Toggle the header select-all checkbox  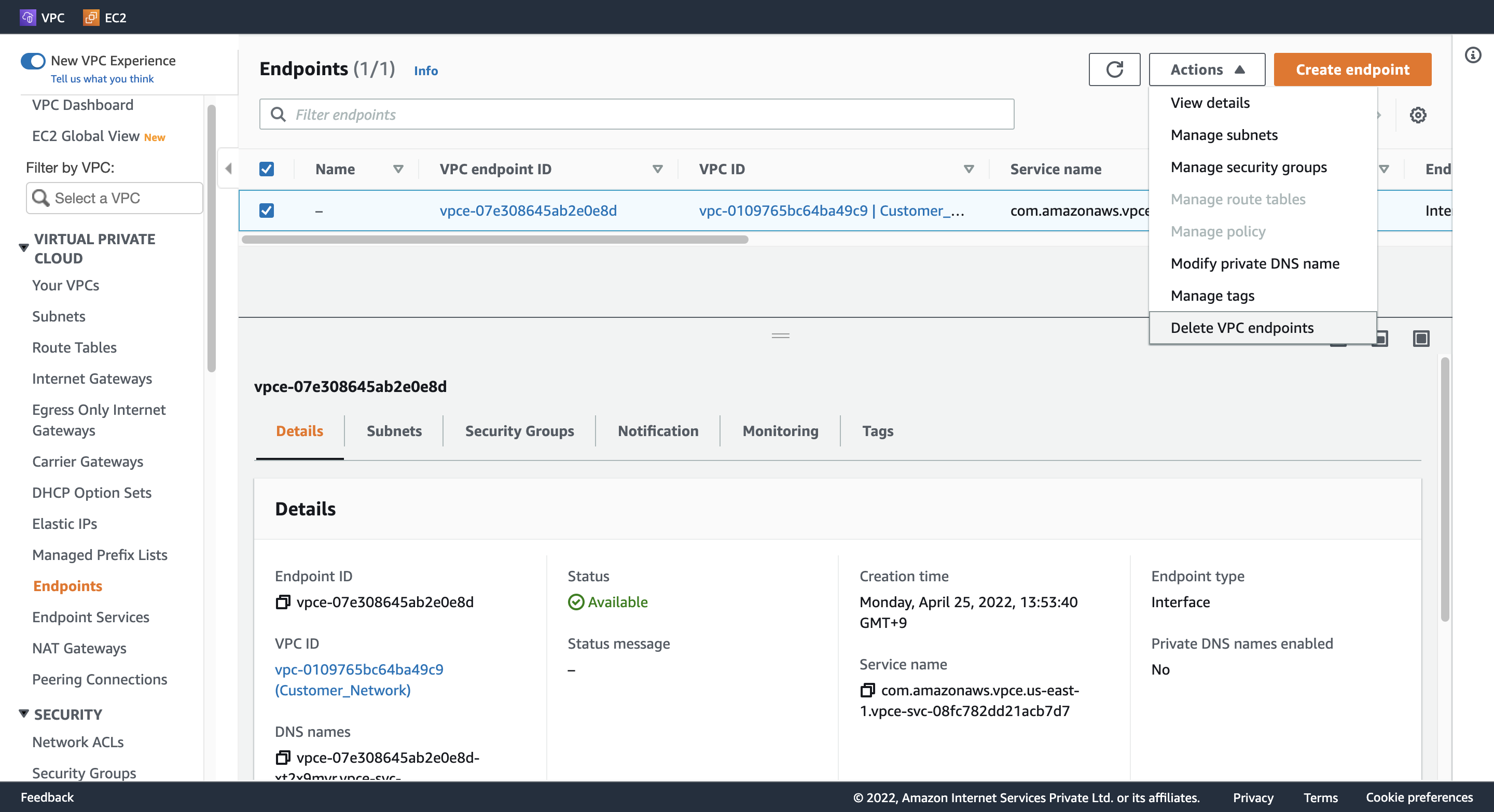pyautogui.click(x=266, y=167)
